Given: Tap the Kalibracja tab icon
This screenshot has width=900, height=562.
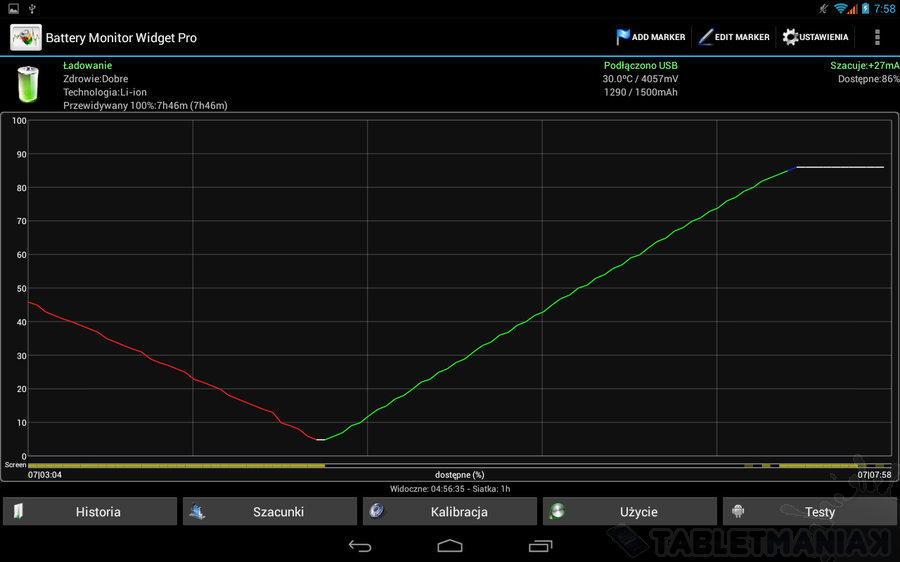Looking at the screenshot, I should click(377, 510).
